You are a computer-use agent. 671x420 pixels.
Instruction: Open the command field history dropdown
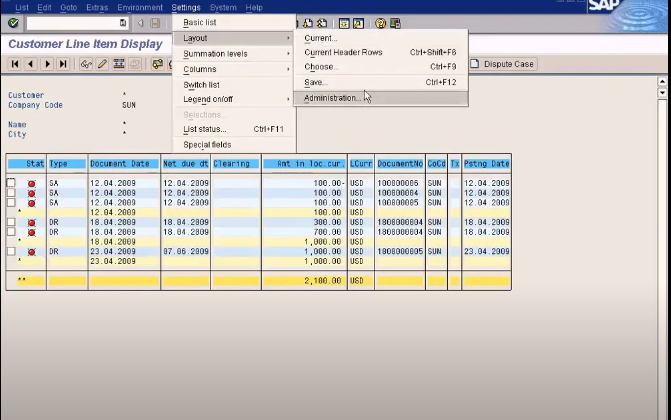(x=123, y=23)
